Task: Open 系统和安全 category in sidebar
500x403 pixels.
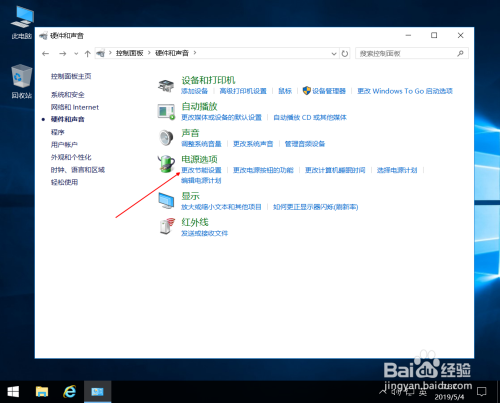Action: click(68, 95)
